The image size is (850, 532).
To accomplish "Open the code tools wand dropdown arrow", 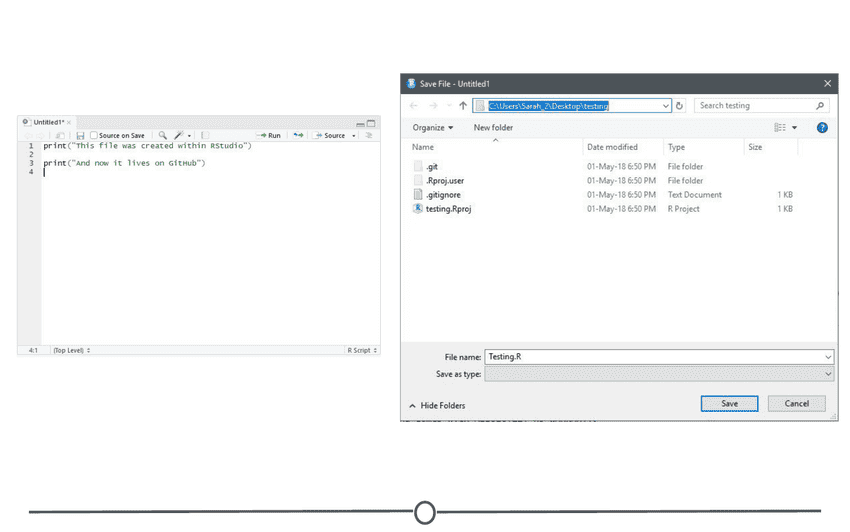I will [x=189, y=136].
